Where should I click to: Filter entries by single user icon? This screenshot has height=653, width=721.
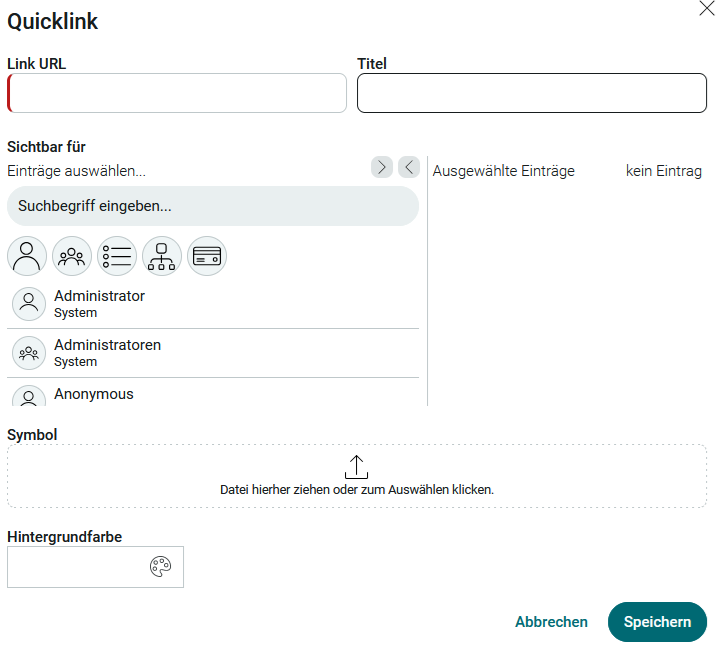[27, 256]
